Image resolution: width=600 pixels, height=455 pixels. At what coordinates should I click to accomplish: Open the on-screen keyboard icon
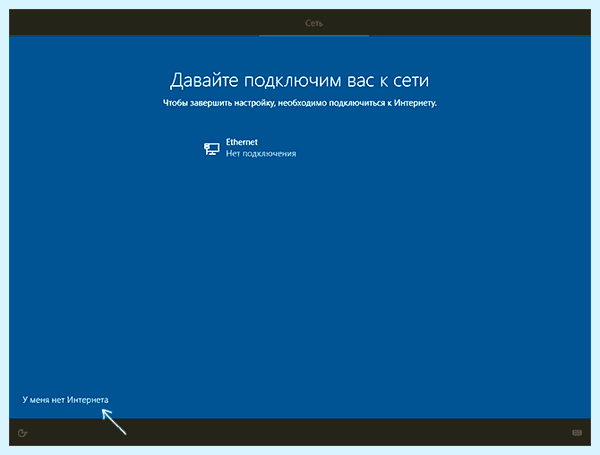[x=577, y=432]
